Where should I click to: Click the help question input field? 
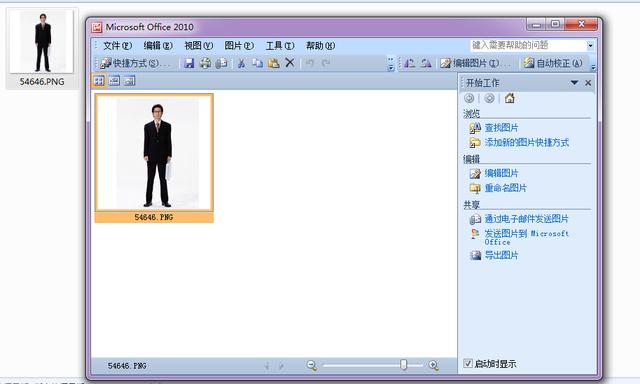528,45
